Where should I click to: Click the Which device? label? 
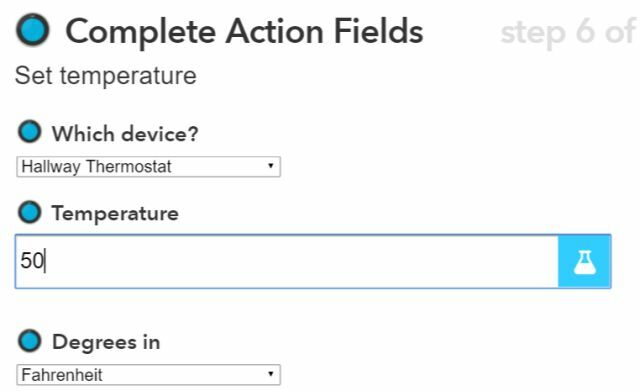pyautogui.click(x=125, y=133)
